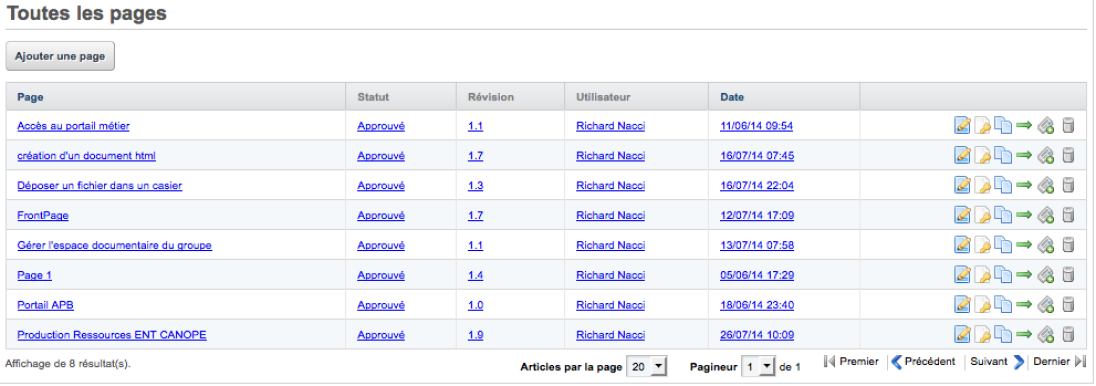The height and width of the screenshot is (386, 1096).
Task: Delete 'Gérer l'espace documentaire du groupe' via trash icon
Action: (x=1067, y=245)
